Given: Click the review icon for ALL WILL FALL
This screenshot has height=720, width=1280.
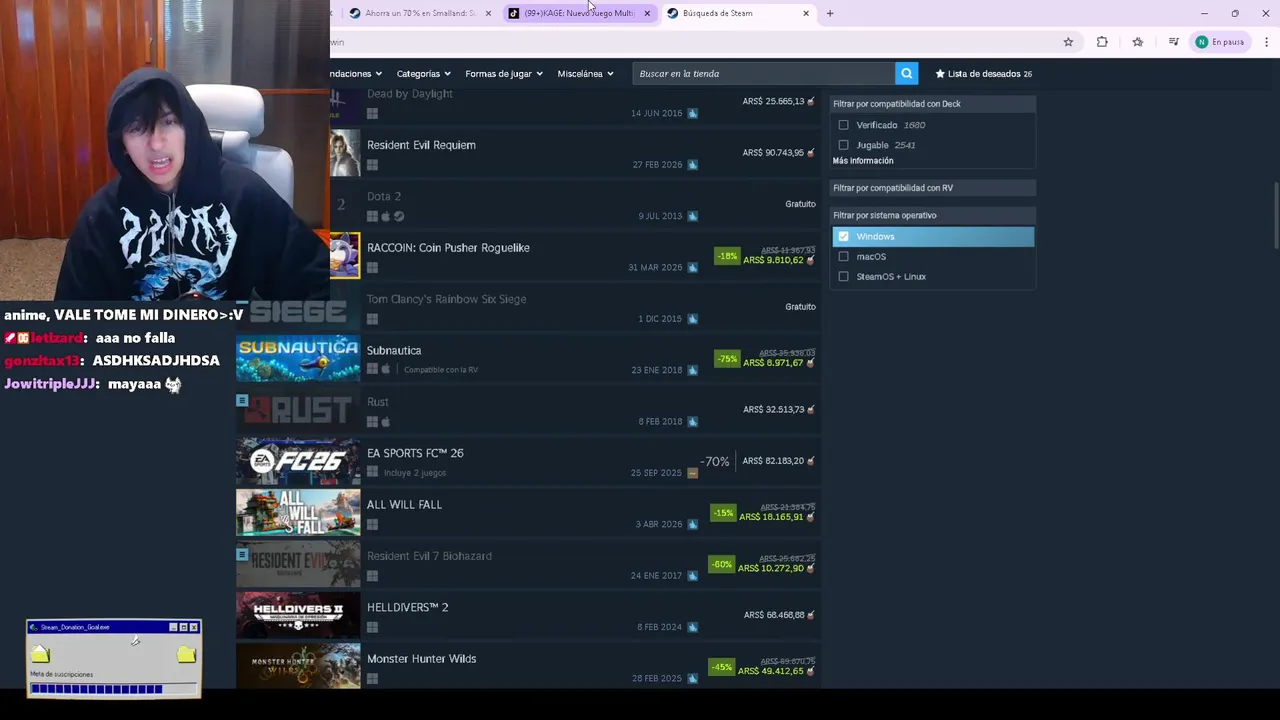Looking at the screenshot, I should tap(692, 524).
